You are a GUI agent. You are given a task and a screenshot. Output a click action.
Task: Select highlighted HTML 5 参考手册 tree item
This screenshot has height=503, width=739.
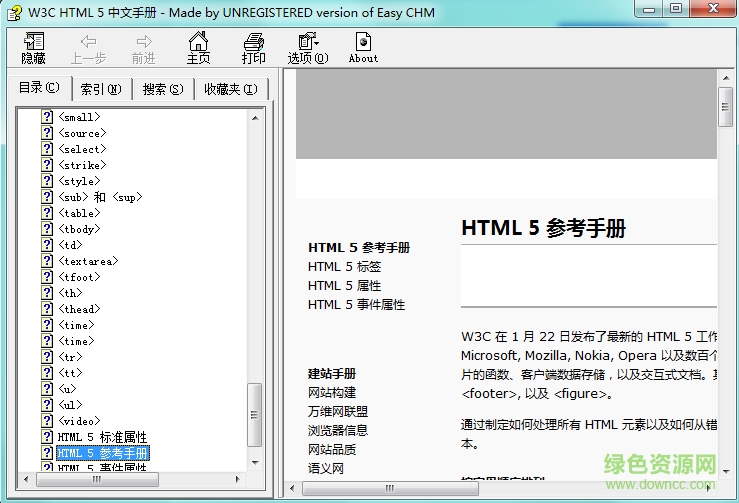pyautogui.click(x=103, y=453)
